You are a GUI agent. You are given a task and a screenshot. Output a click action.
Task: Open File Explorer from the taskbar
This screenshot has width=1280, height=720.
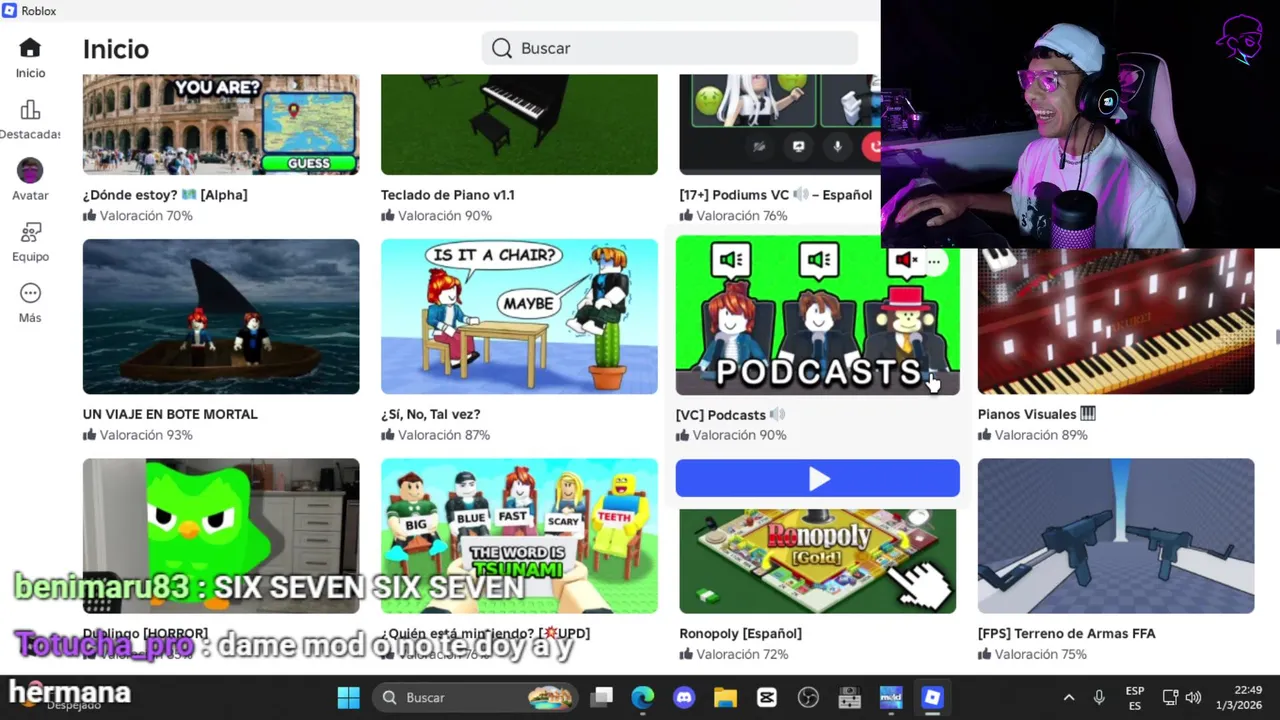725,697
